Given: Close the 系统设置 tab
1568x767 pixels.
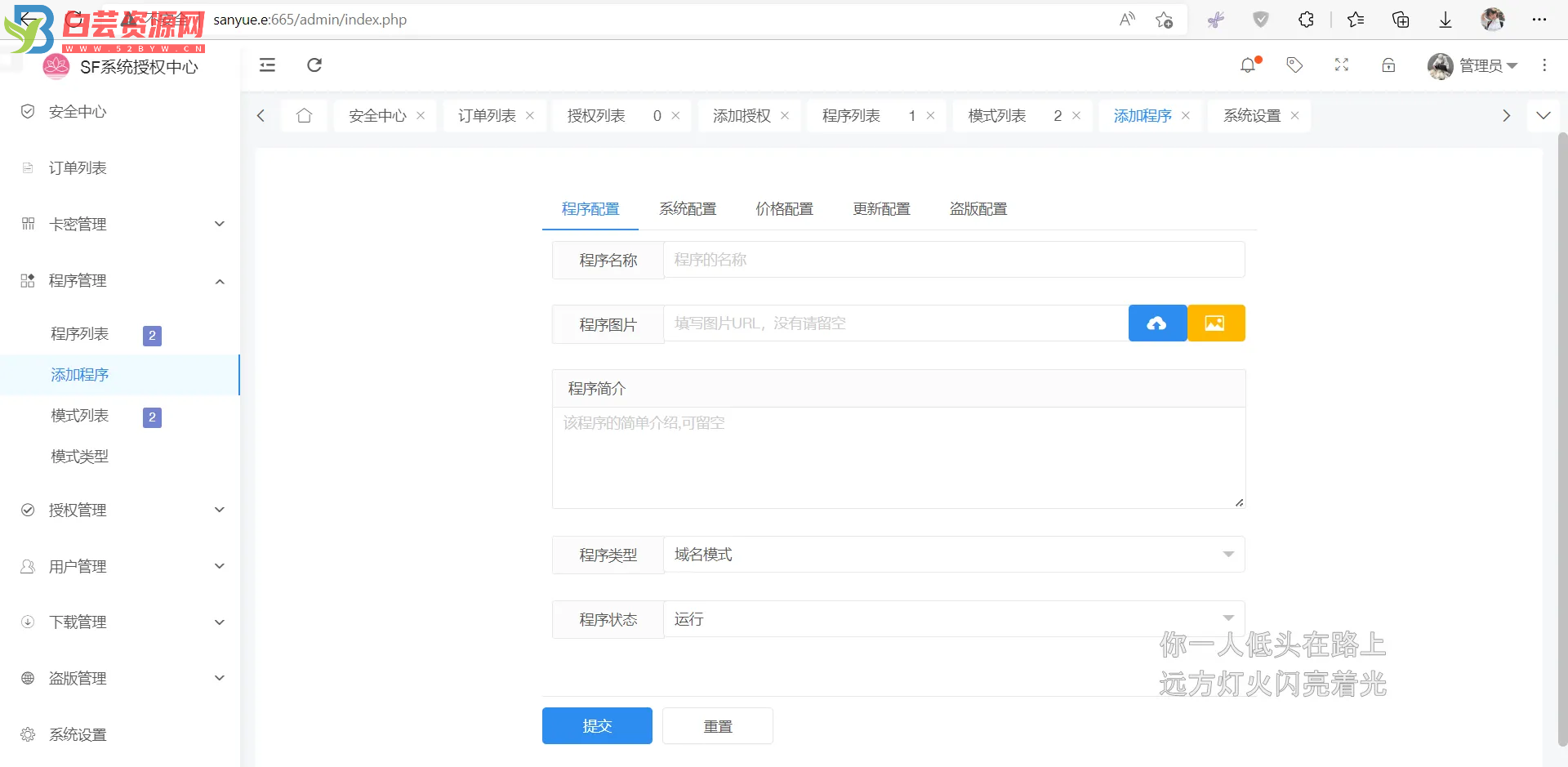Looking at the screenshot, I should [1295, 116].
